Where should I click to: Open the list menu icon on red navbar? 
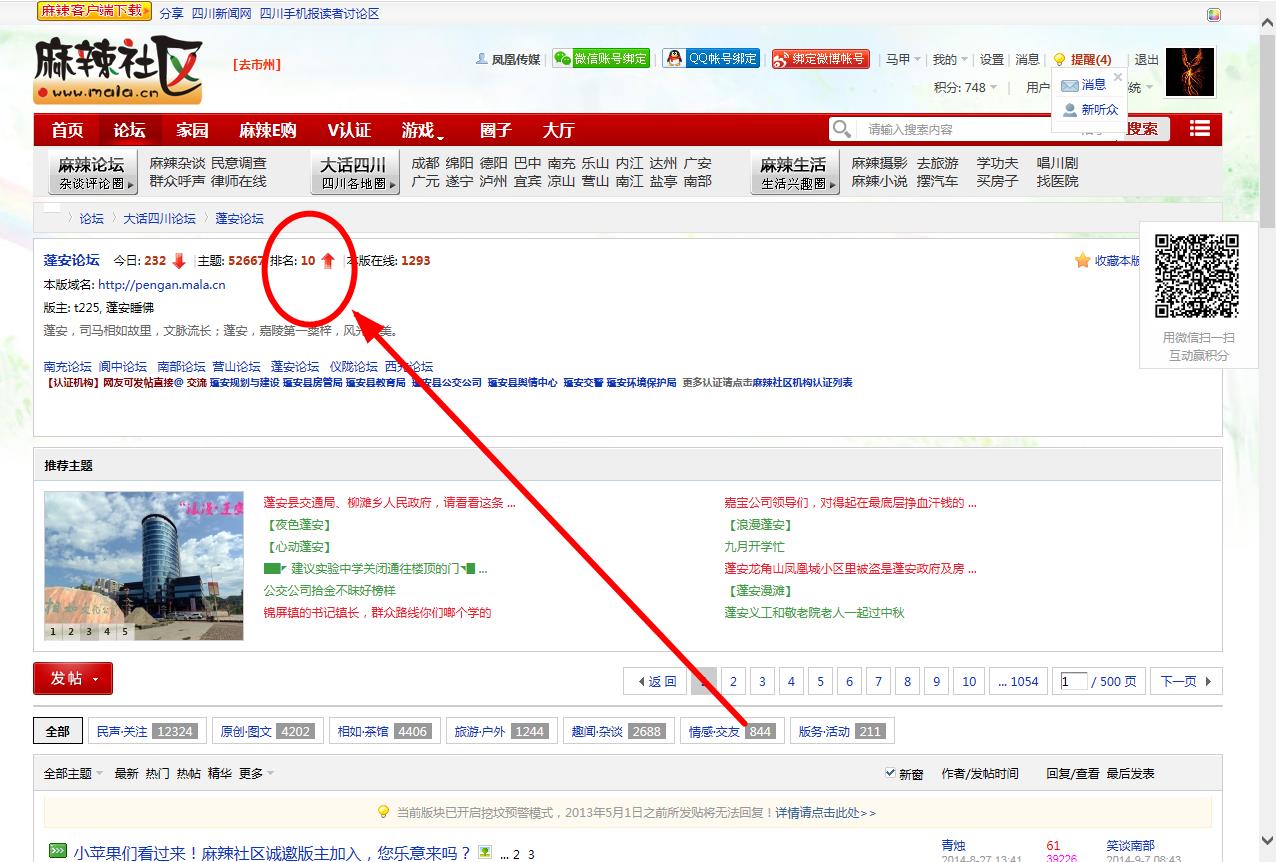1200,129
